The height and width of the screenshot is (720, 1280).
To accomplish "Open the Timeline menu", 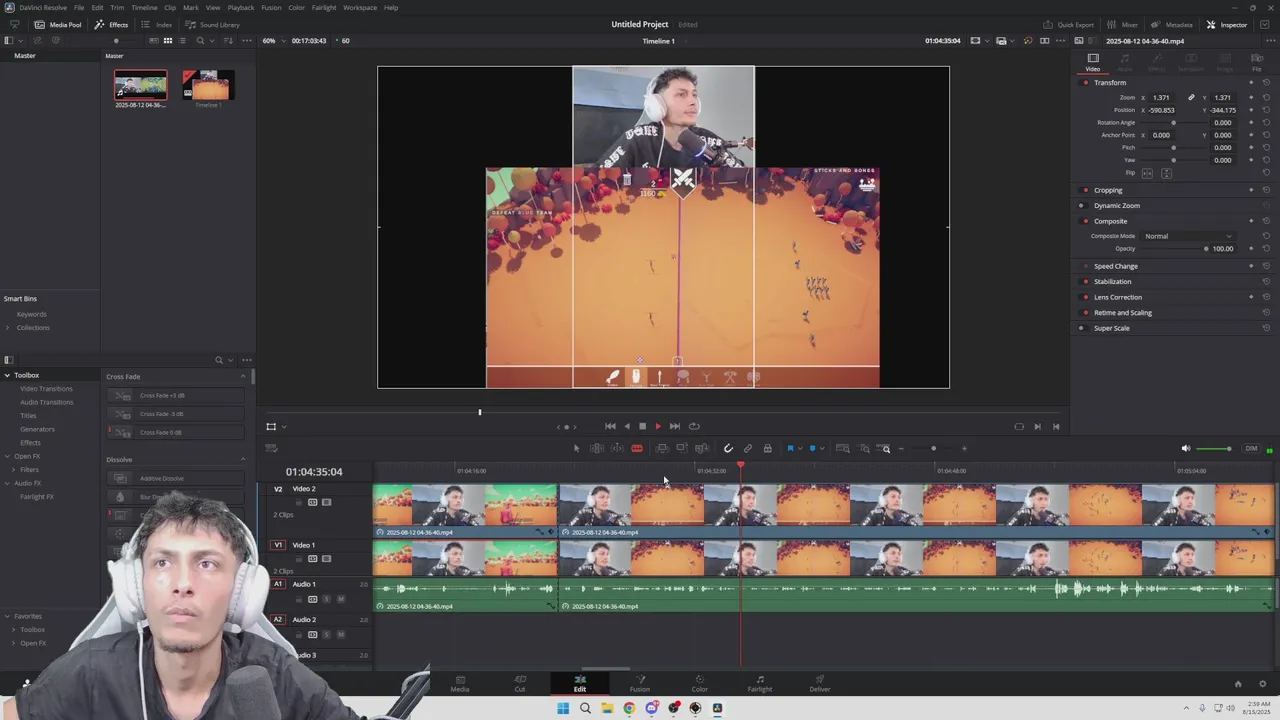I will (144, 7).
